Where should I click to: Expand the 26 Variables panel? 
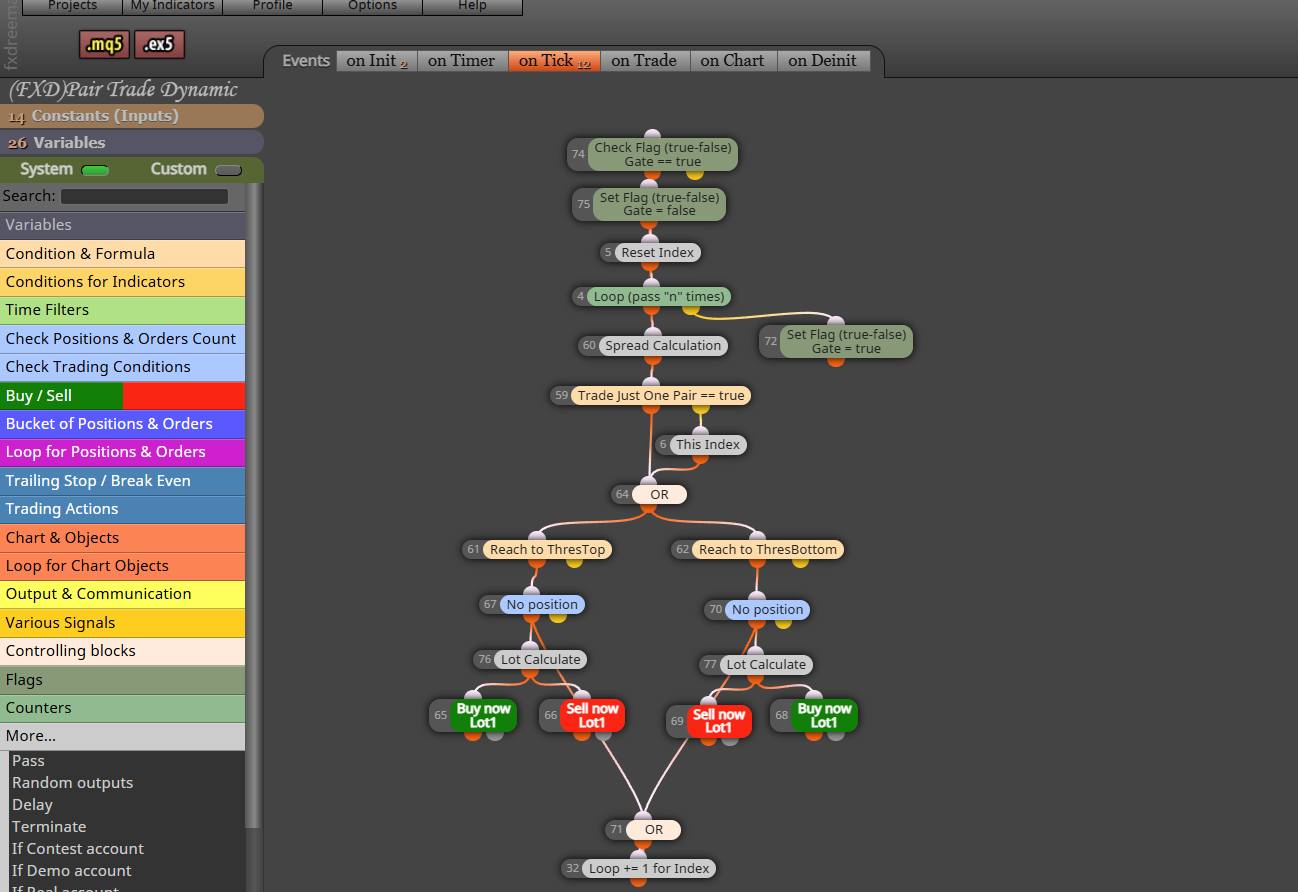point(131,143)
